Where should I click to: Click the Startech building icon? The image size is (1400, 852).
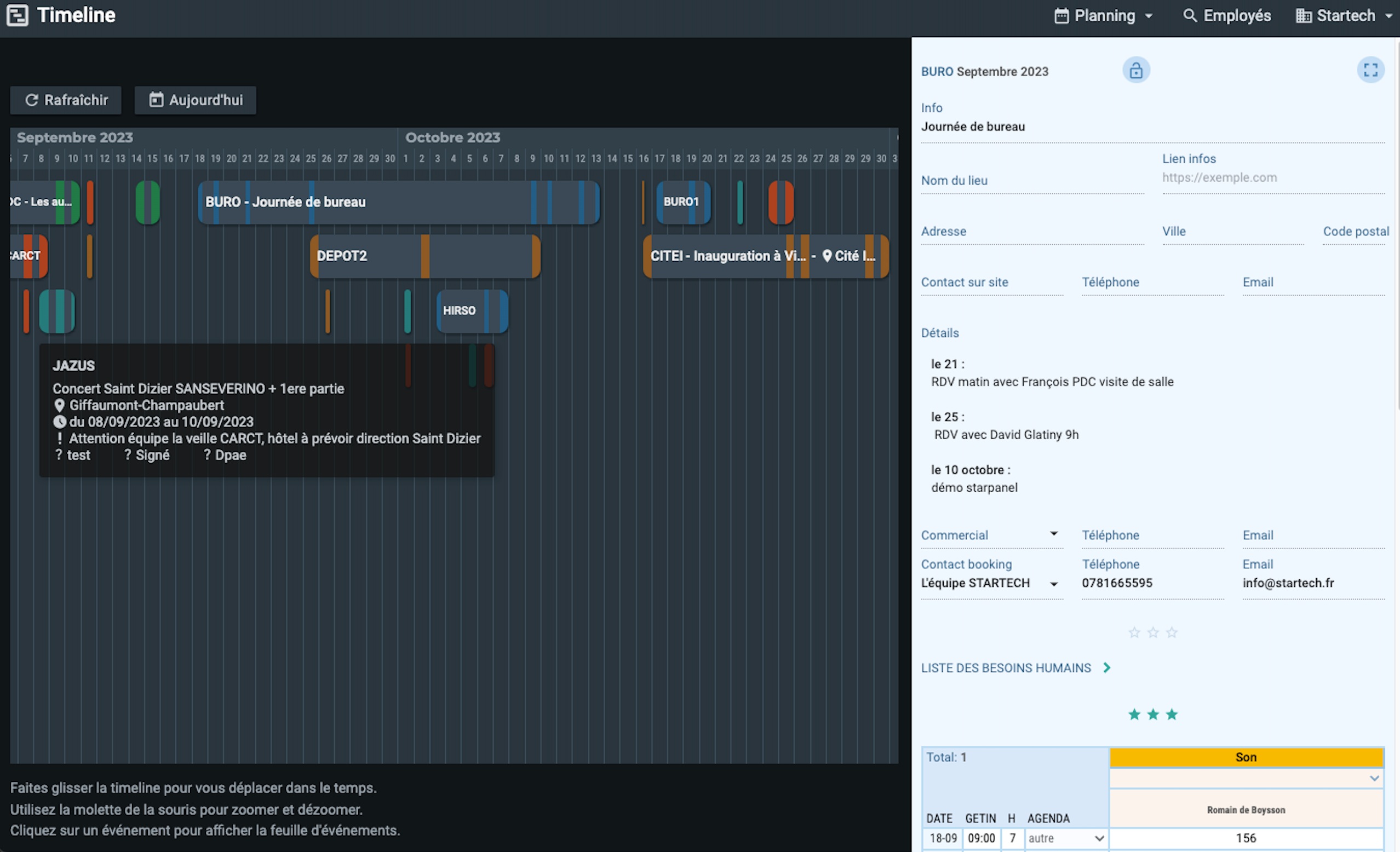point(1303,15)
